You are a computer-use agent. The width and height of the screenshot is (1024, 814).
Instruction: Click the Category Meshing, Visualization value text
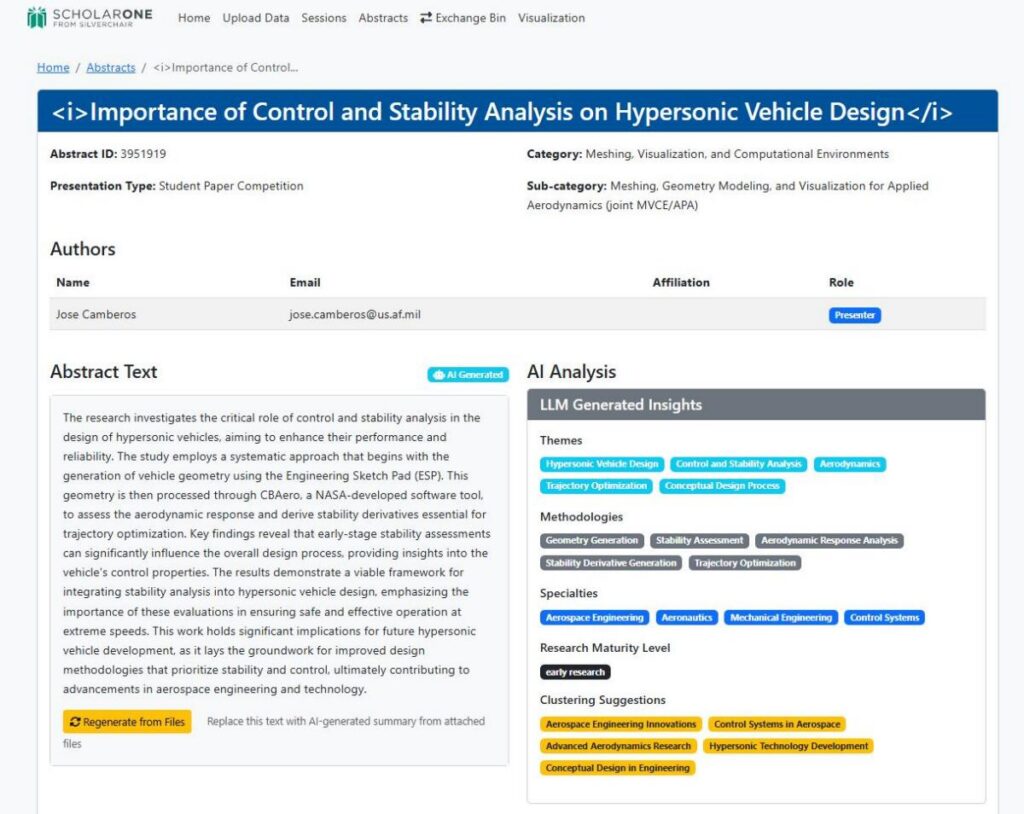click(x=737, y=154)
